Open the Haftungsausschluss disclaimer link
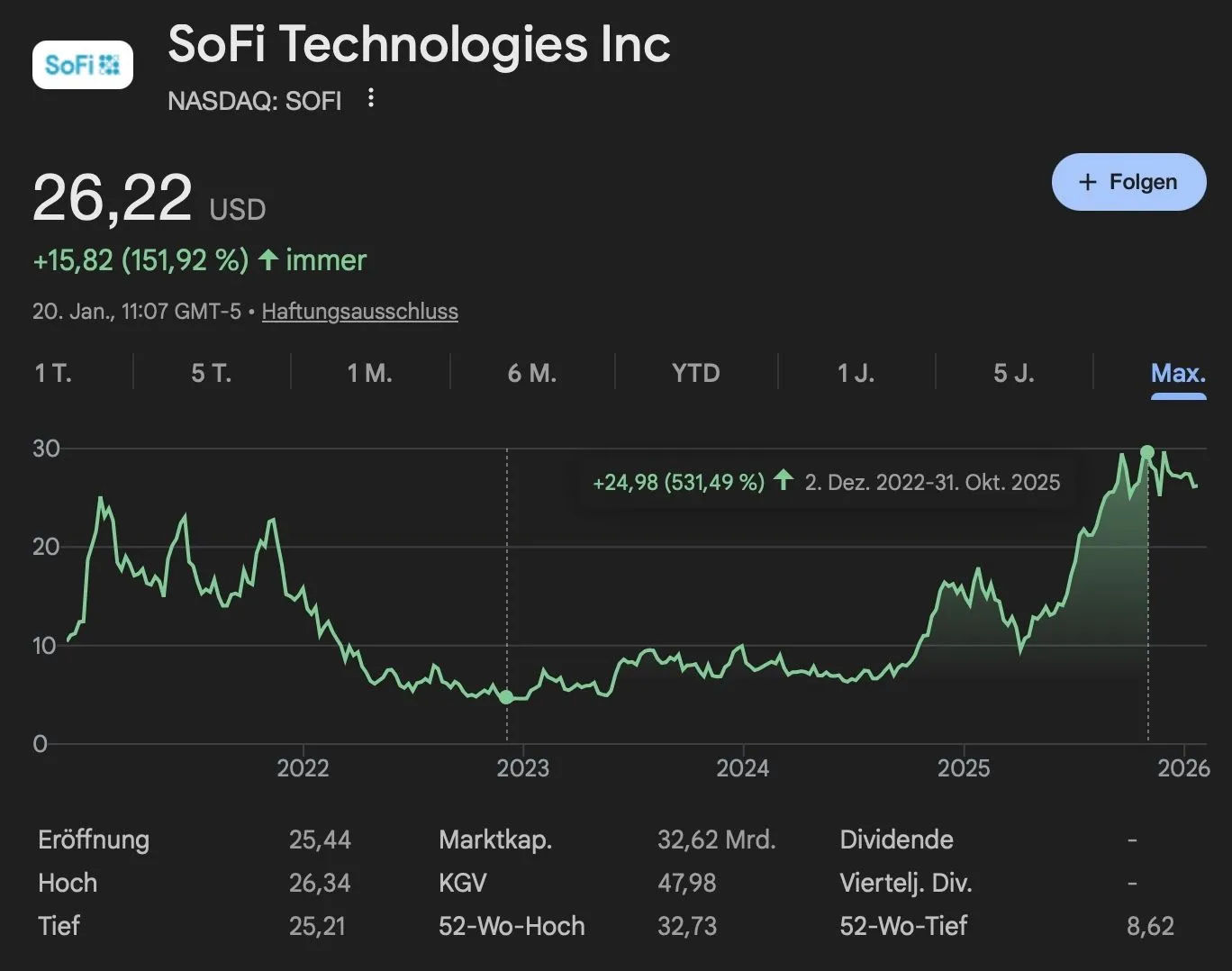 [359, 312]
